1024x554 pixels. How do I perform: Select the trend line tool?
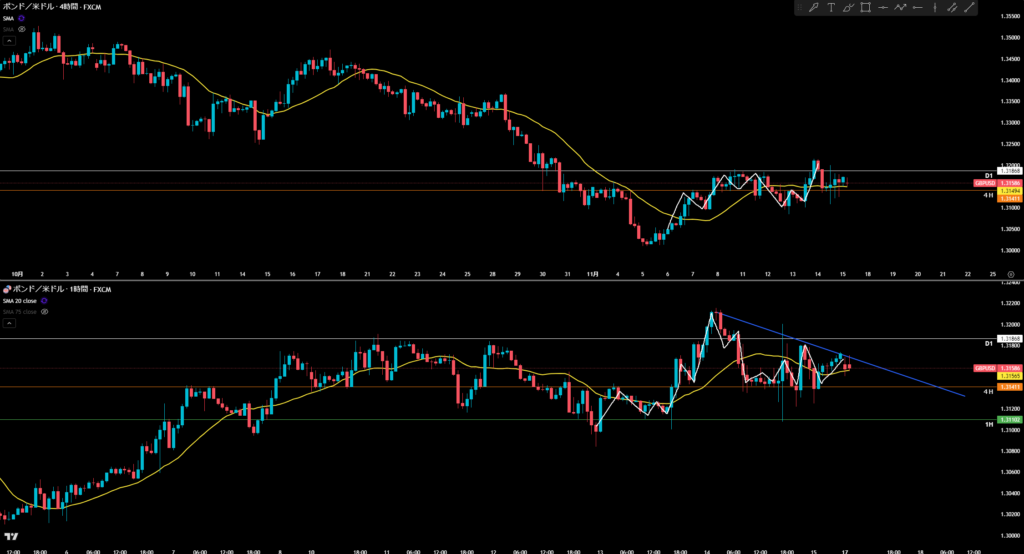click(969, 8)
